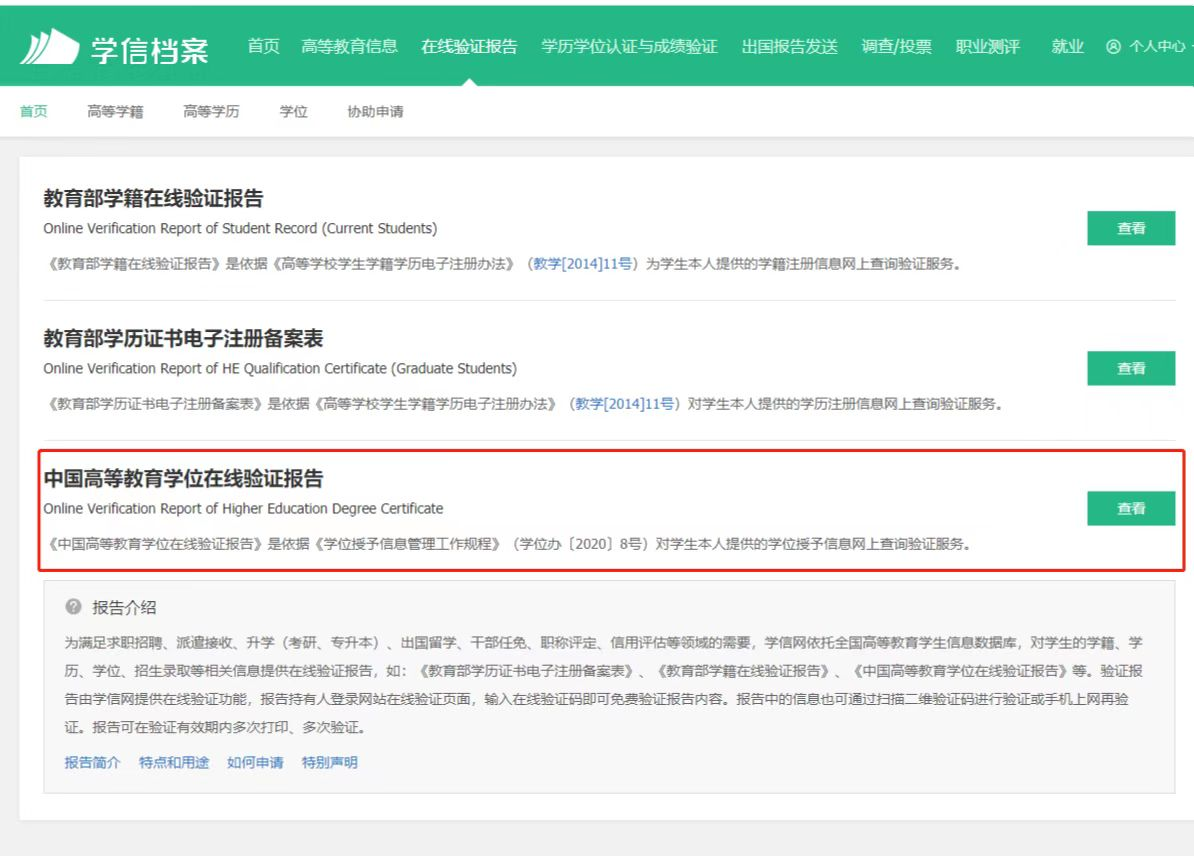Switch to the 协助申请 tab
The height and width of the screenshot is (856, 1194).
tap(375, 111)
